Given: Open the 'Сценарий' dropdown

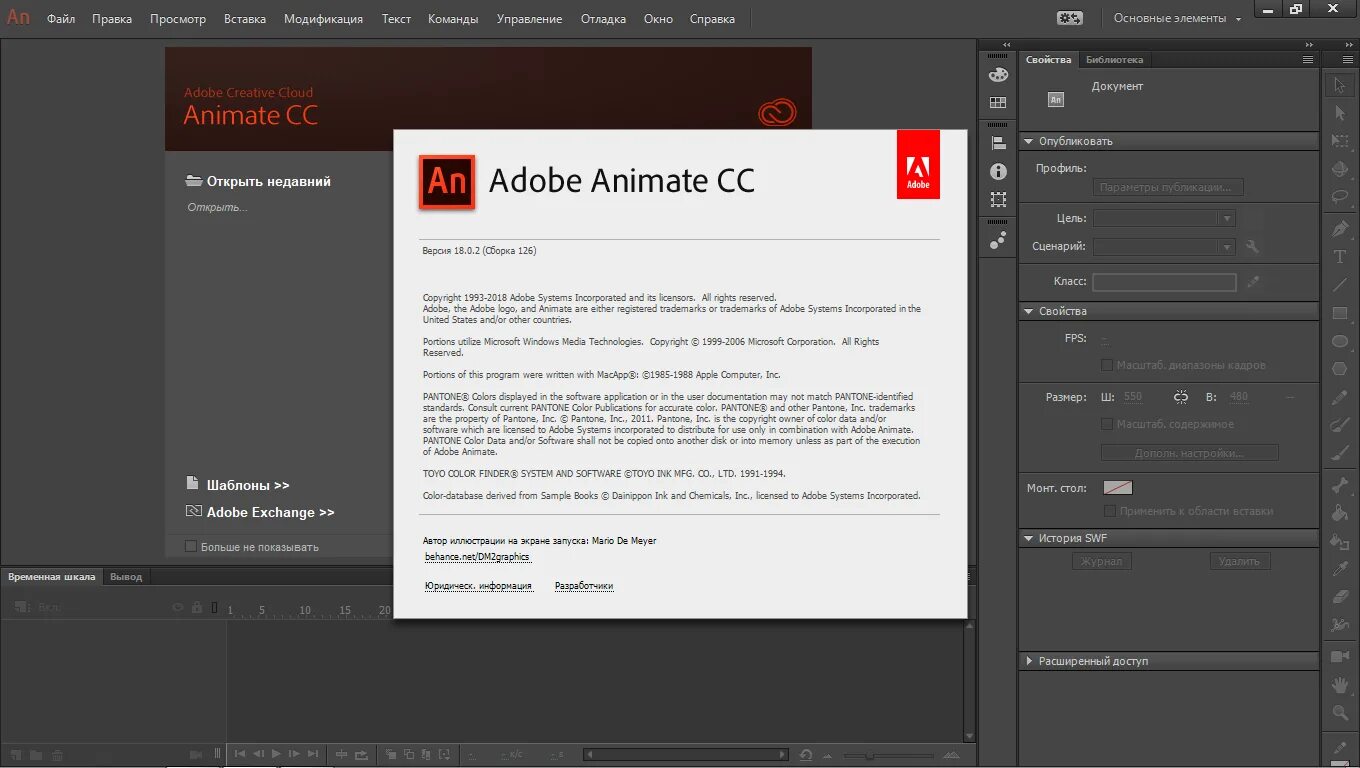Looking at the screenshot, I should coord(1164,246).
